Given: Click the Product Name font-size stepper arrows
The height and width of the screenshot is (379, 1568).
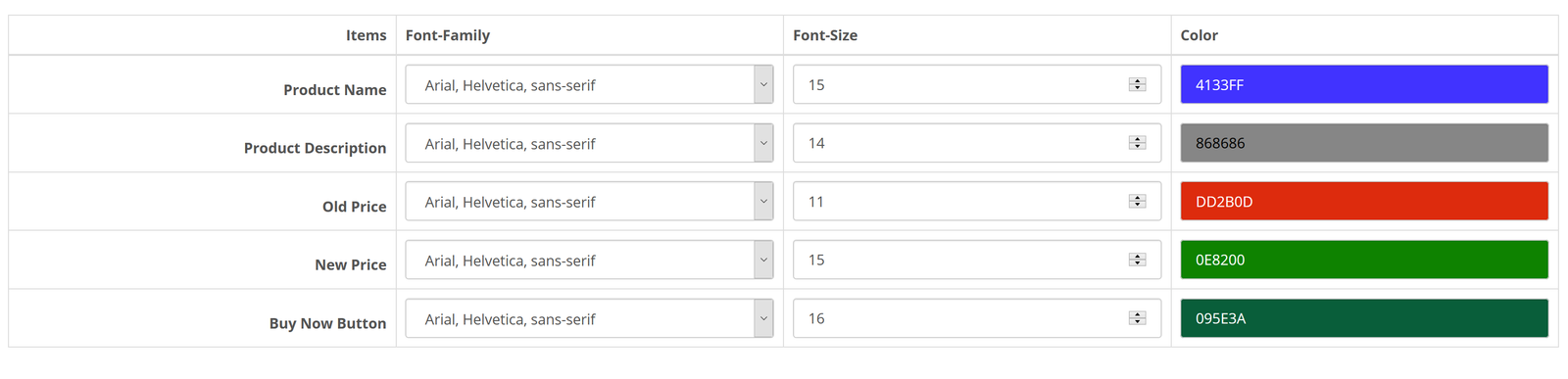Looking at the screenshot, I should [1137, 84].
